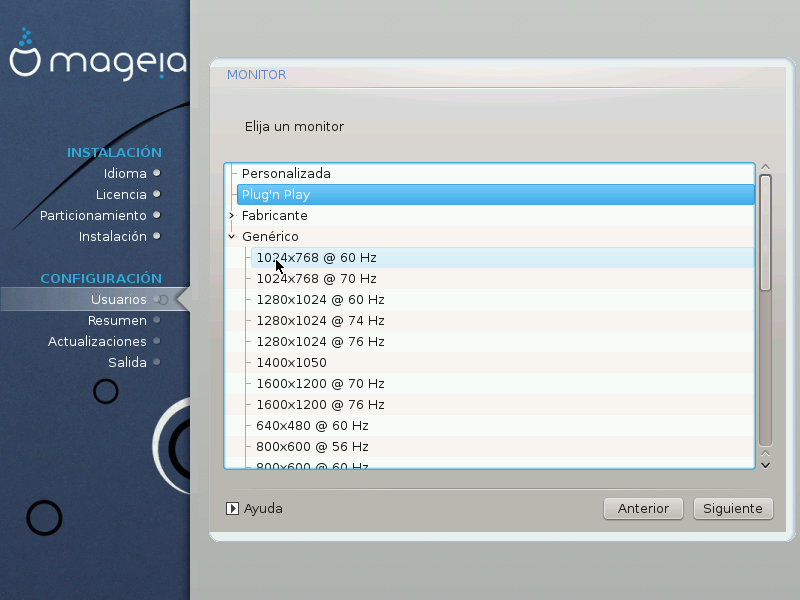
Task: Click the scrollbar down arrow at bottom
Action: tap(765, 465)
